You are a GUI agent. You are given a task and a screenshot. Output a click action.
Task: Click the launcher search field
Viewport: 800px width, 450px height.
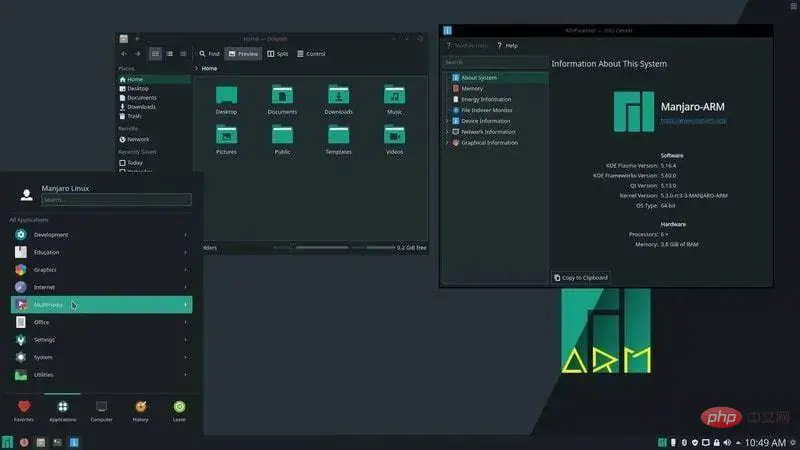[x=116, y=200]
